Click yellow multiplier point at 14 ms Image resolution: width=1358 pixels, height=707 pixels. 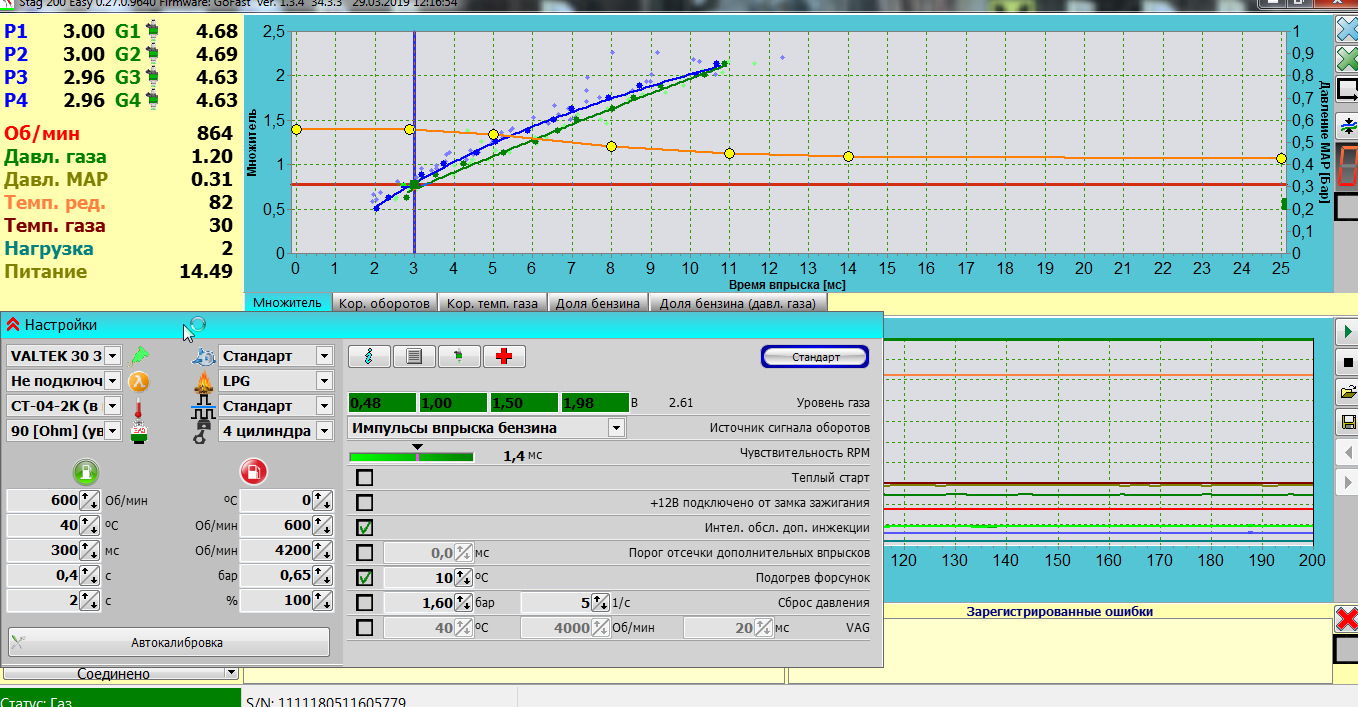click(848, 156)
